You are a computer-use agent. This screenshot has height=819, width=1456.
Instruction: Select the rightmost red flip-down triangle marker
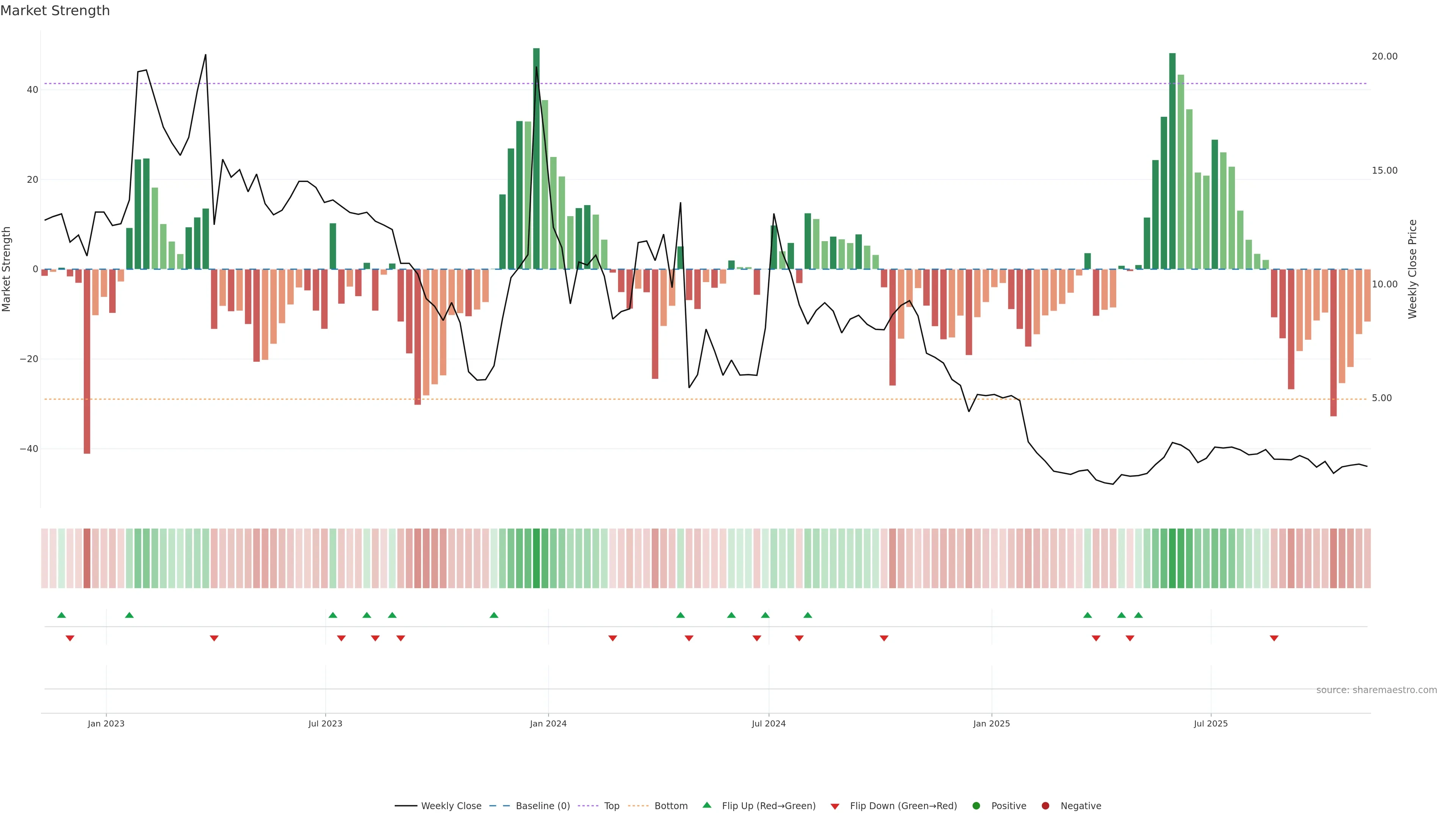[x=1274, y=638]
